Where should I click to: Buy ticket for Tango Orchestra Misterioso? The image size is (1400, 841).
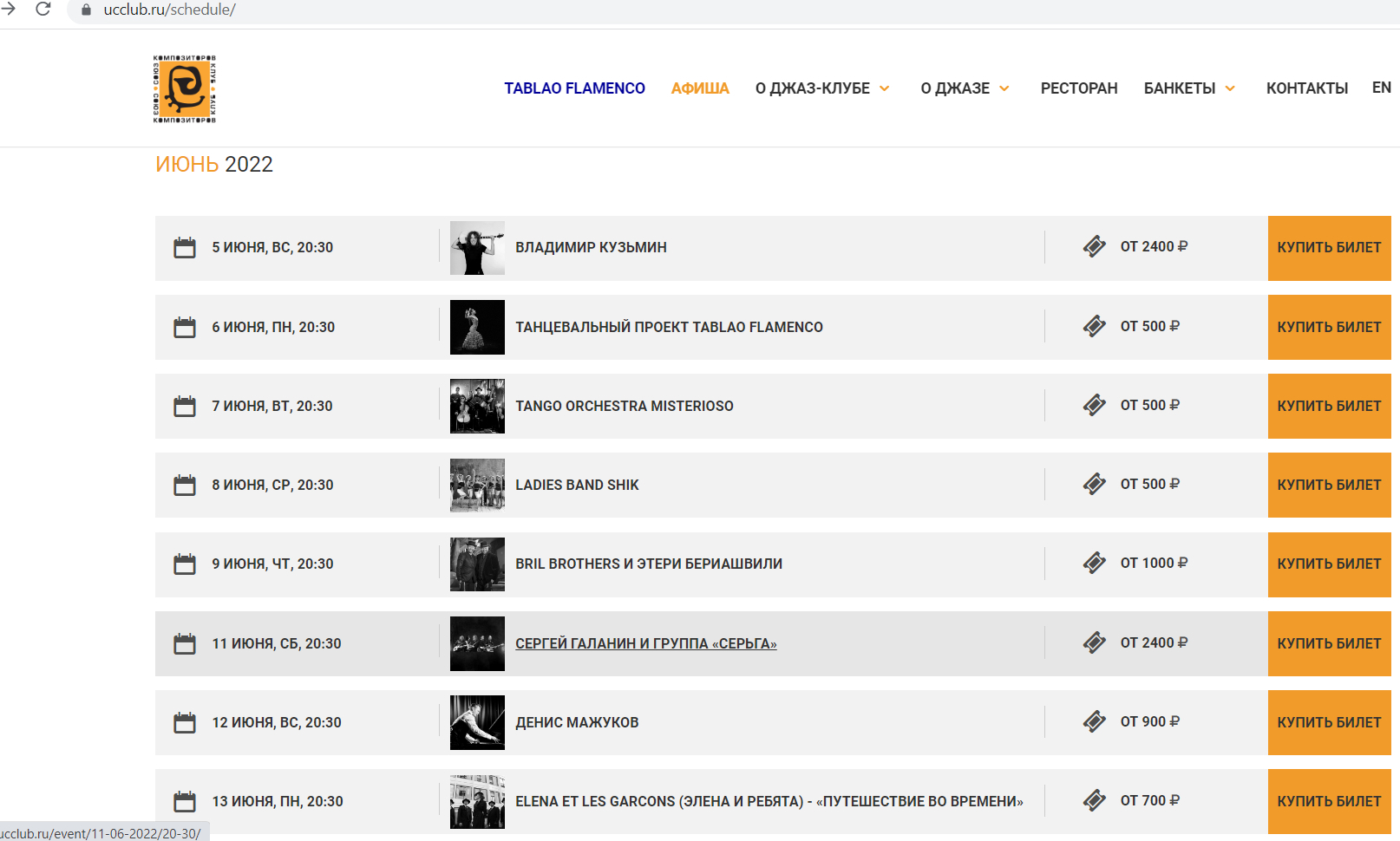coord(1329,406)
